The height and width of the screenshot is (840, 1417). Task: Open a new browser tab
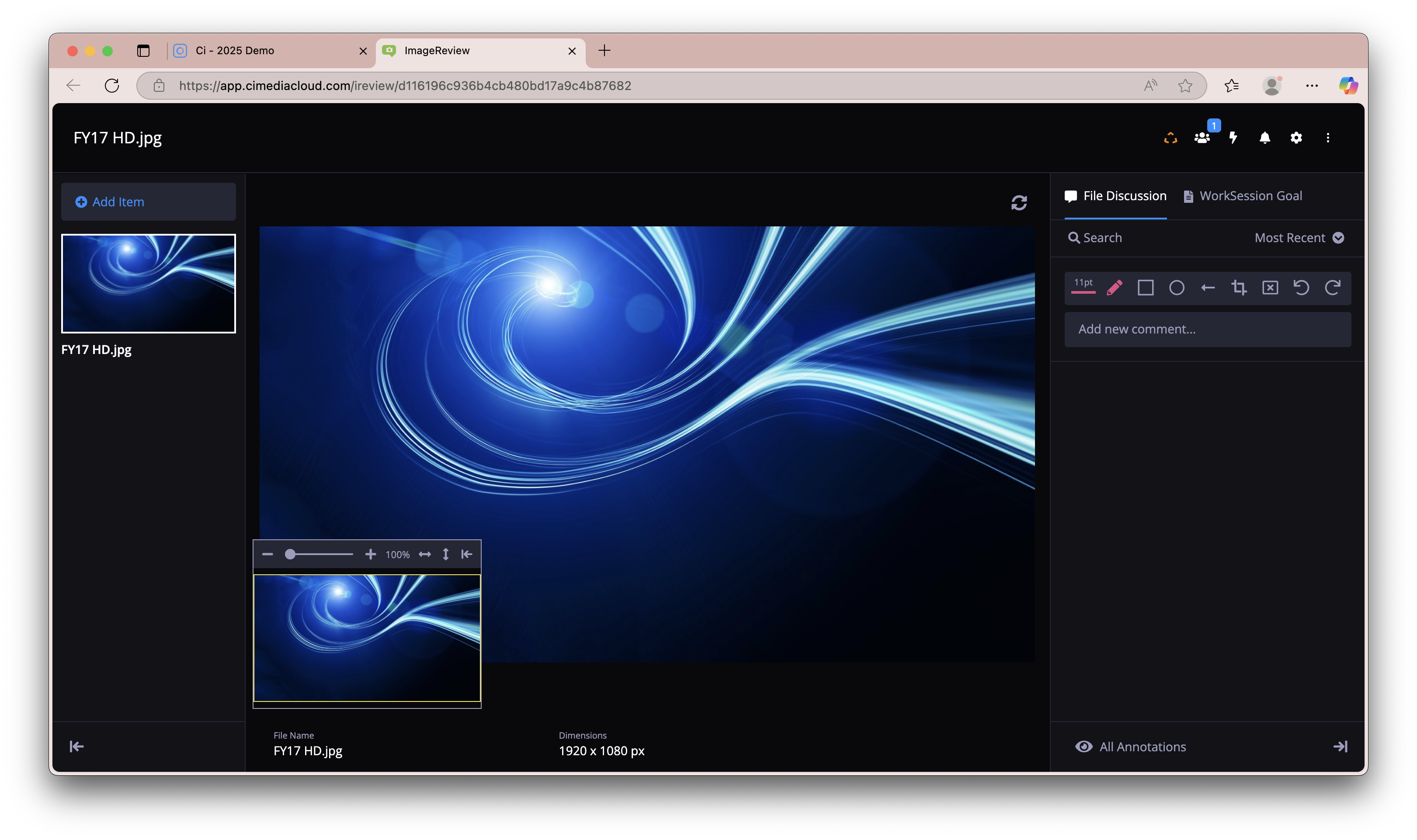[604, 50]
